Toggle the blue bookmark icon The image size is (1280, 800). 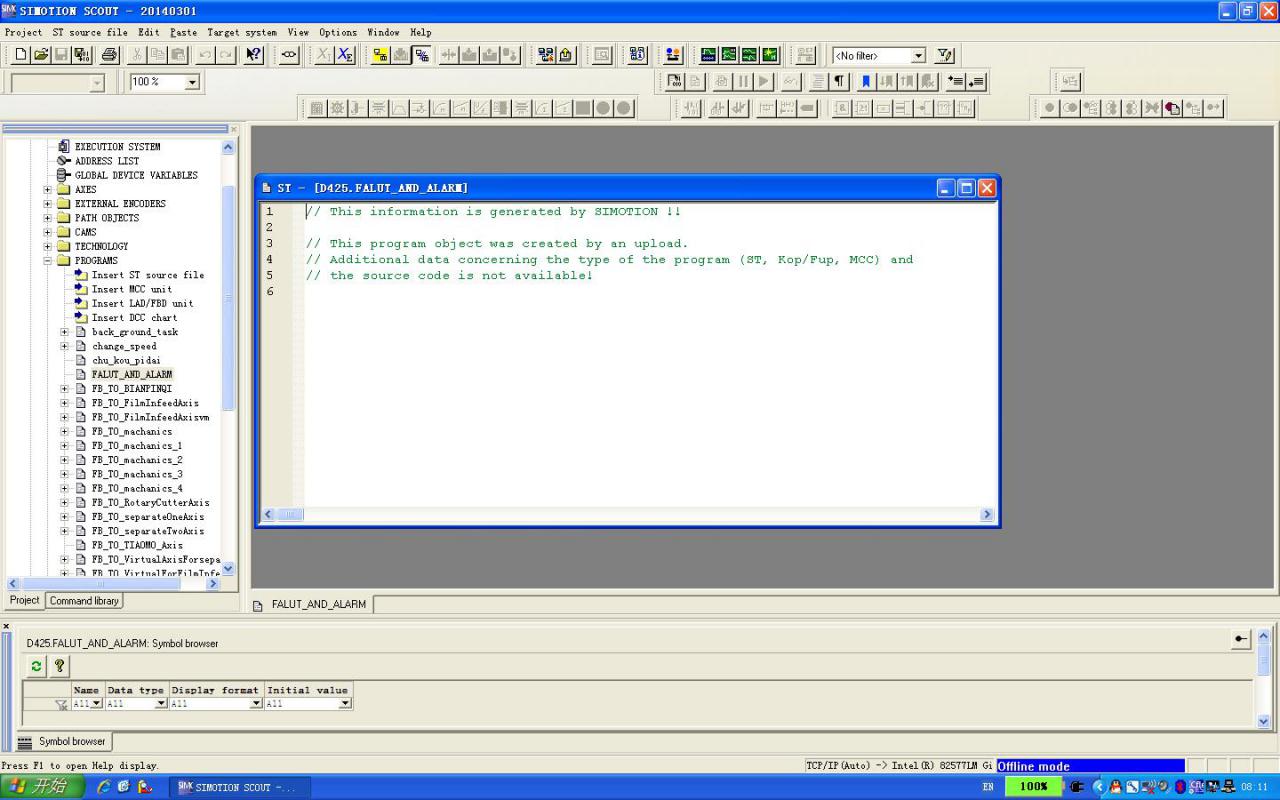click(x=866, y=82)
